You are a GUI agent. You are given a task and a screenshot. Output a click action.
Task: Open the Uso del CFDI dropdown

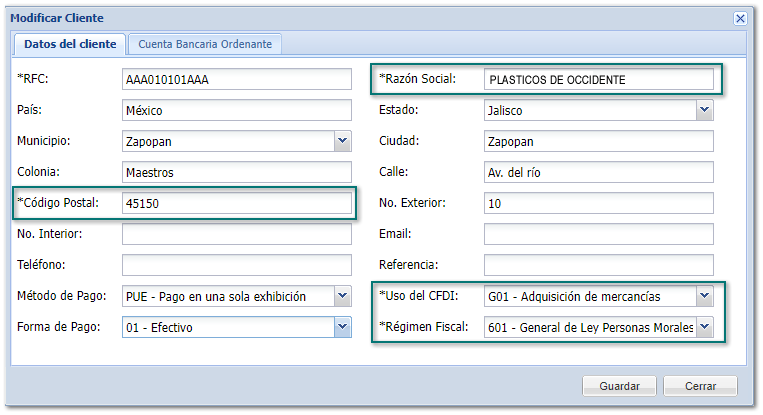point(704,296)
